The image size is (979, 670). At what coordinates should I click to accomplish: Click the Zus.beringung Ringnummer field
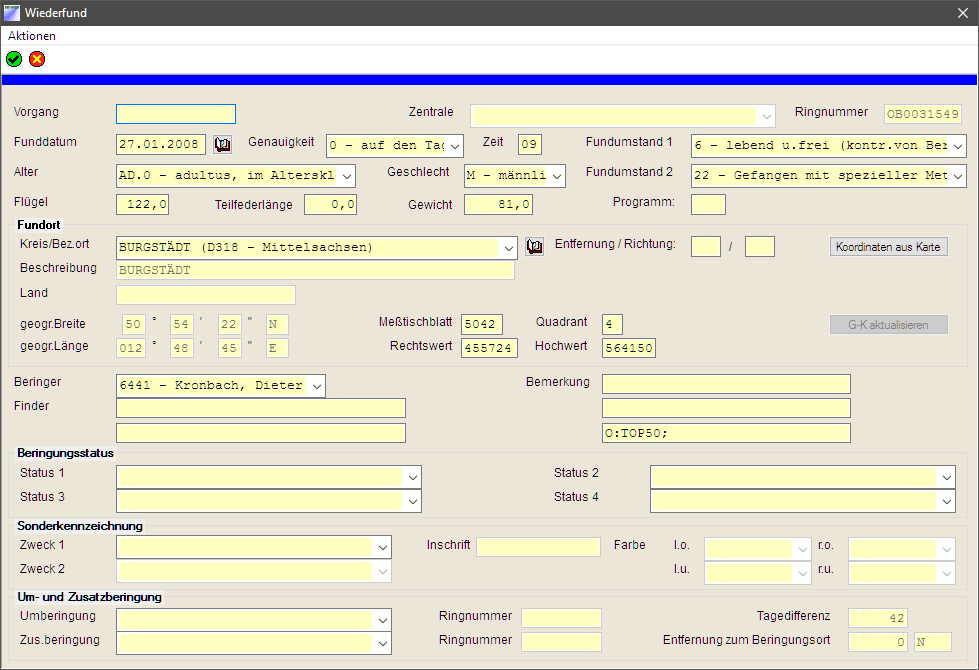pos(561,642)
